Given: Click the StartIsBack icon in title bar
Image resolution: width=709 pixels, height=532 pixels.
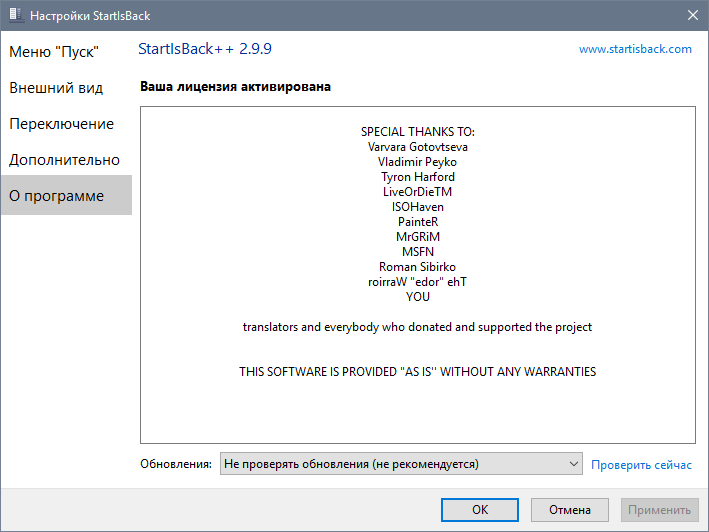Looking at the screenshot, I should [16, 14].
